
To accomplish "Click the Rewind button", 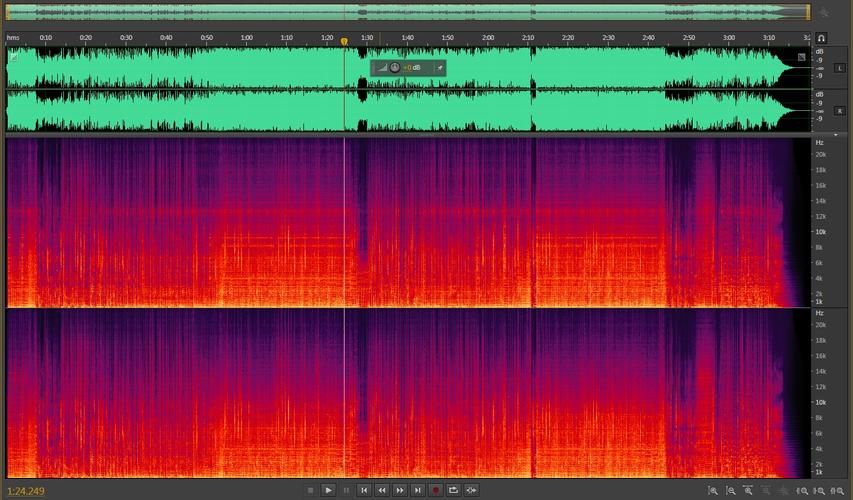I will 382,490.
